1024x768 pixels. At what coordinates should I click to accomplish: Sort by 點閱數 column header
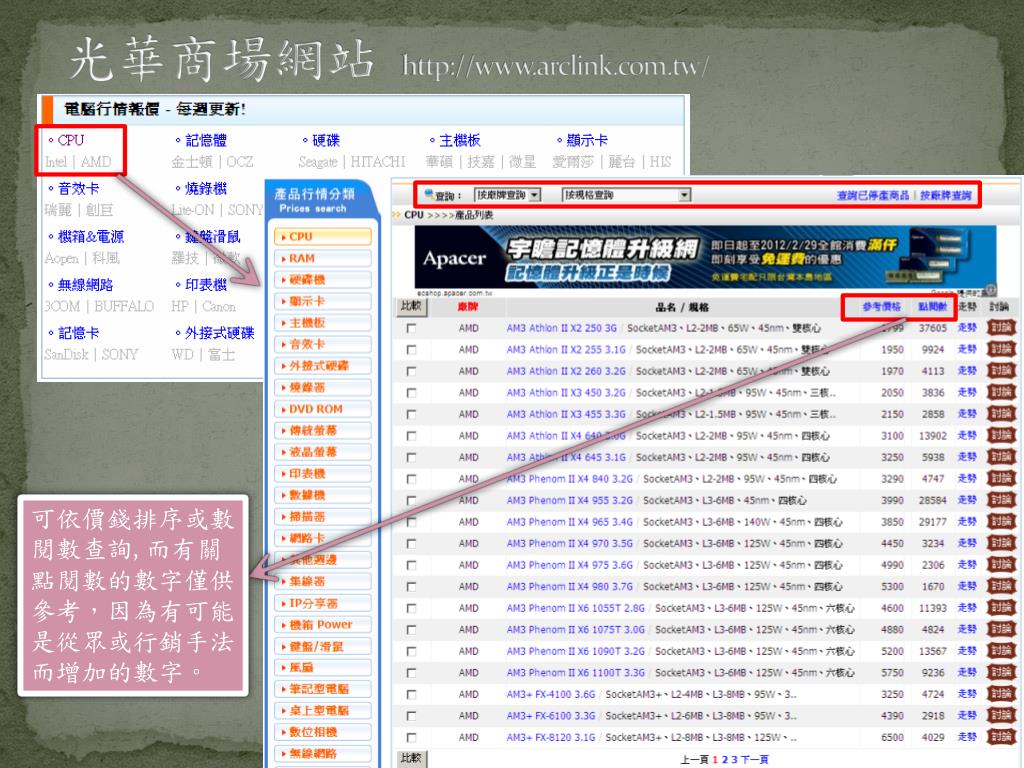932,306
